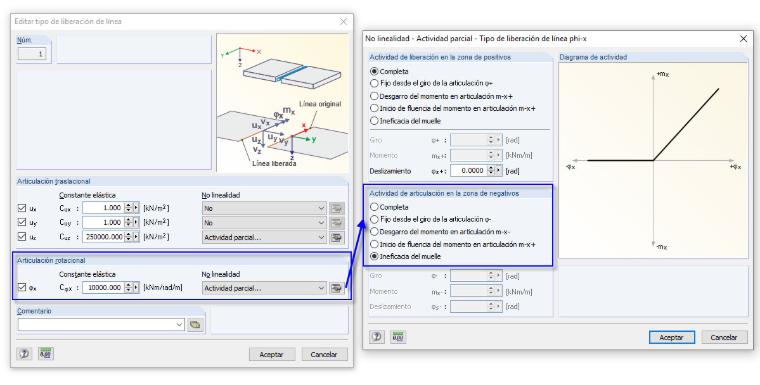Close the Editar tipo de liberación dialog
Viewport: 760px width, 385px height.
coord(343,21)
